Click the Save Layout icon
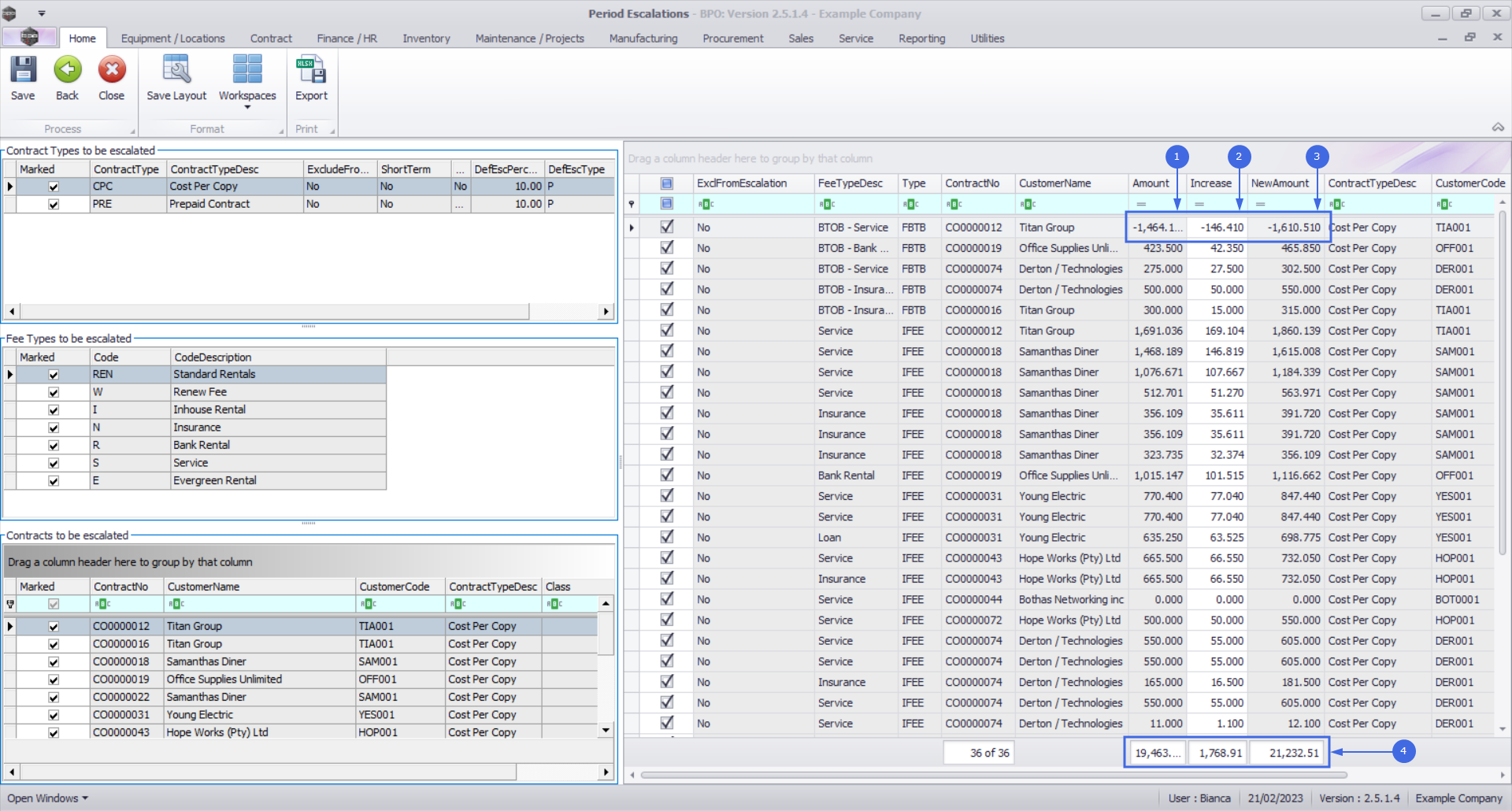Screen dimensions: 1512x811 [x=176, y=71]
